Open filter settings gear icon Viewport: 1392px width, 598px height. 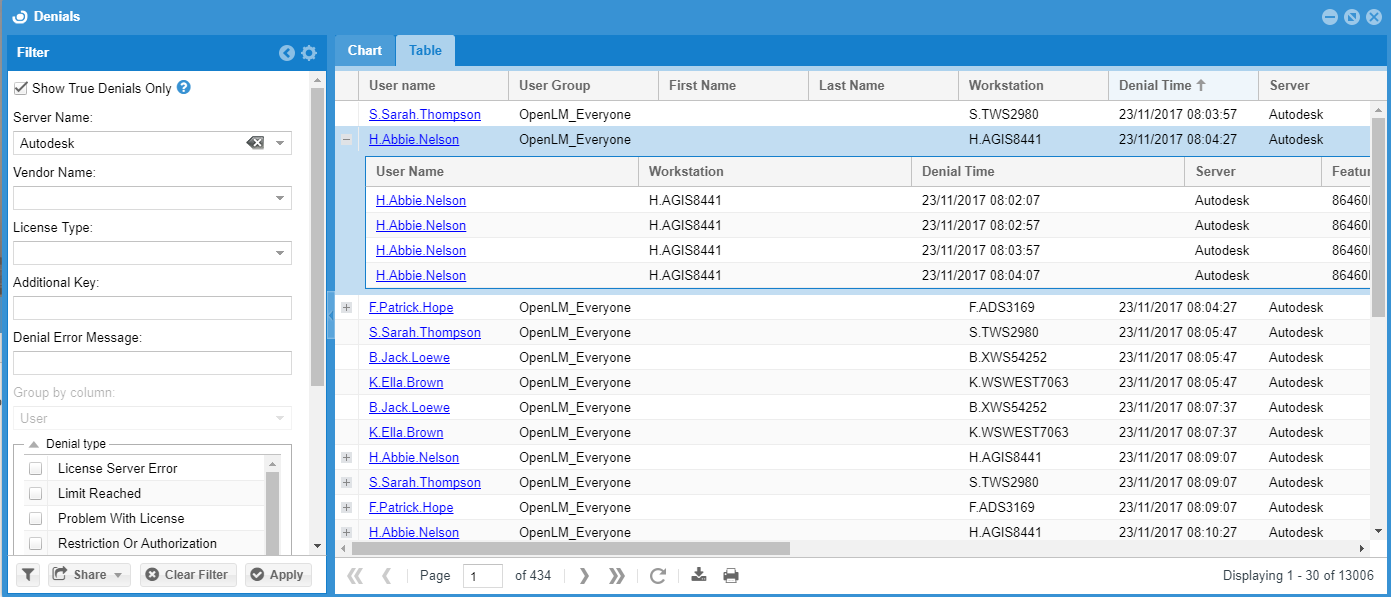click(309, 53)
